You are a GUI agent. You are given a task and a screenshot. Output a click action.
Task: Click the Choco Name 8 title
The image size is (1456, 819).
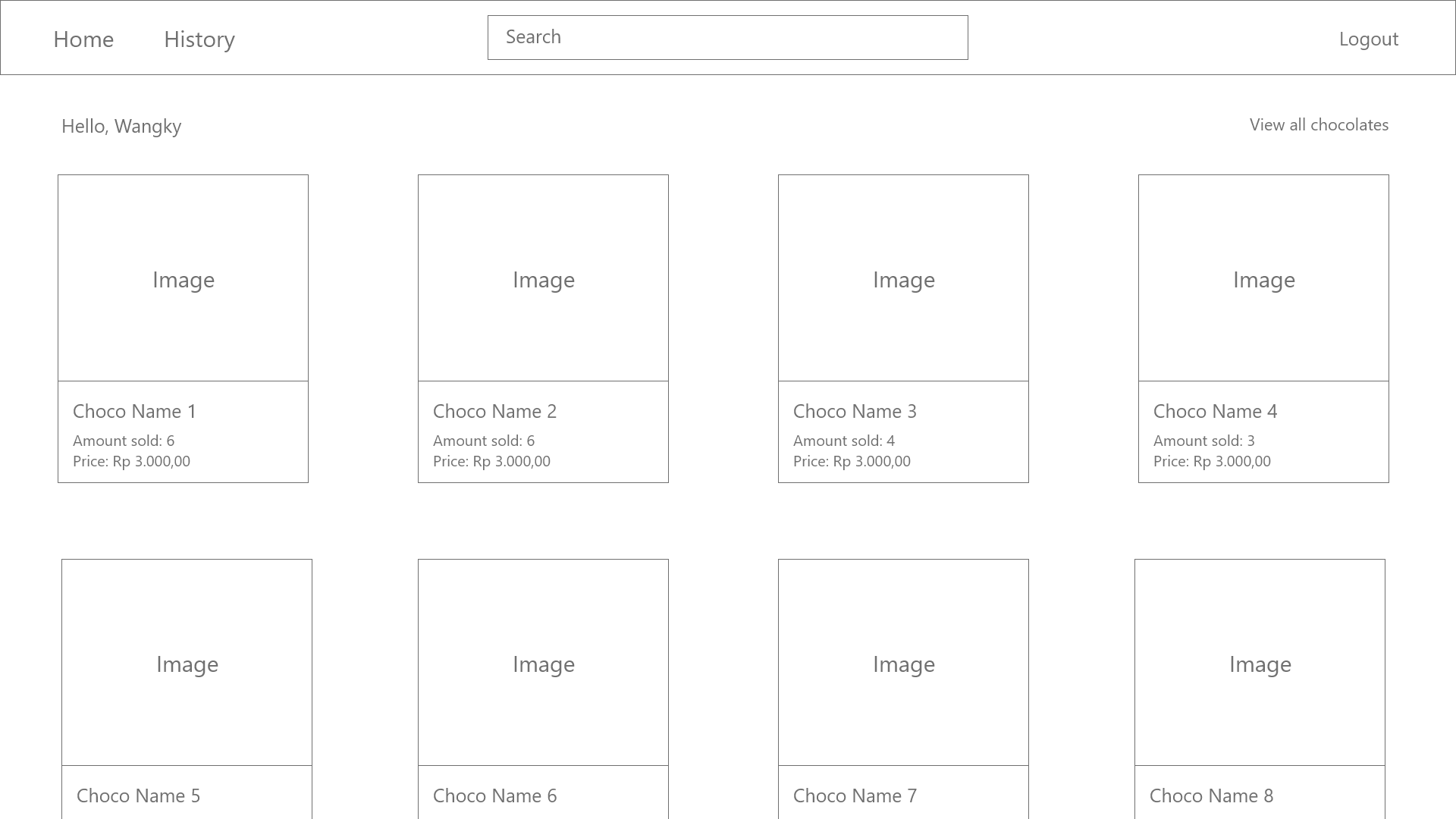tap(1211, 796)
